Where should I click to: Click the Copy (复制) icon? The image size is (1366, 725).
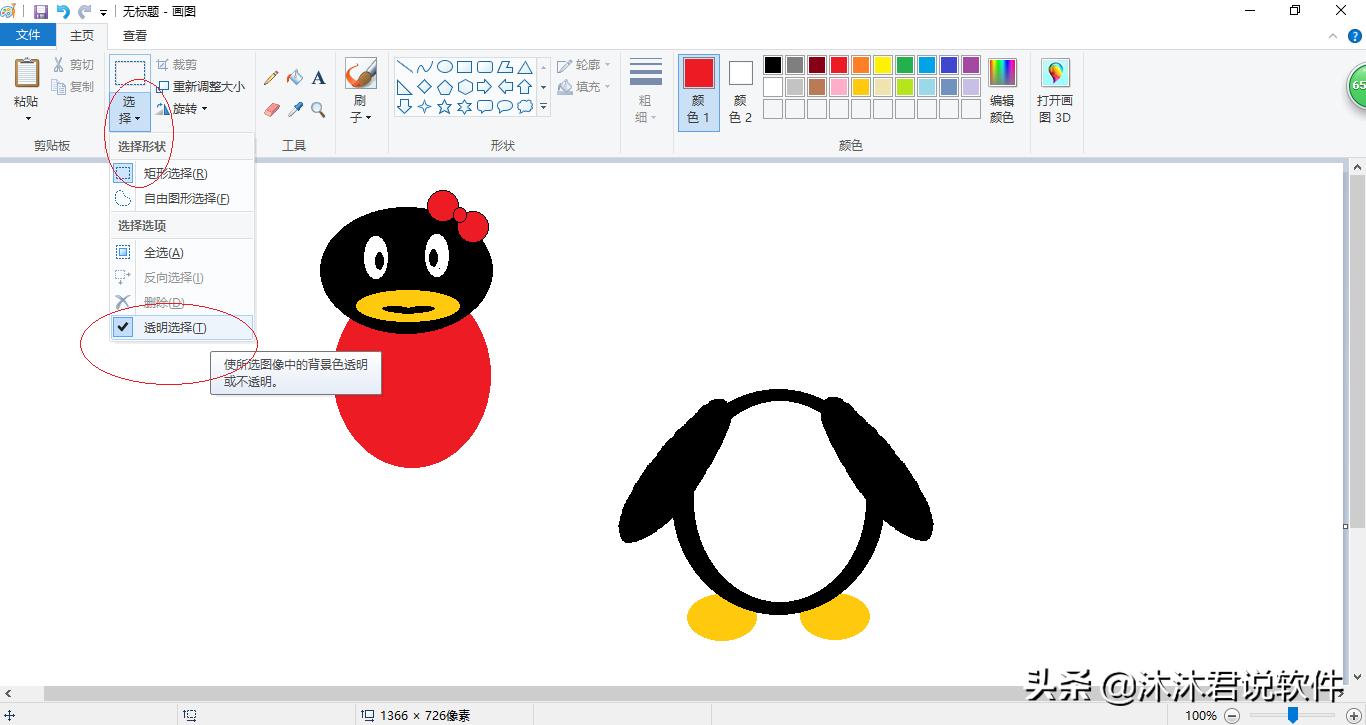click(59, 87)
